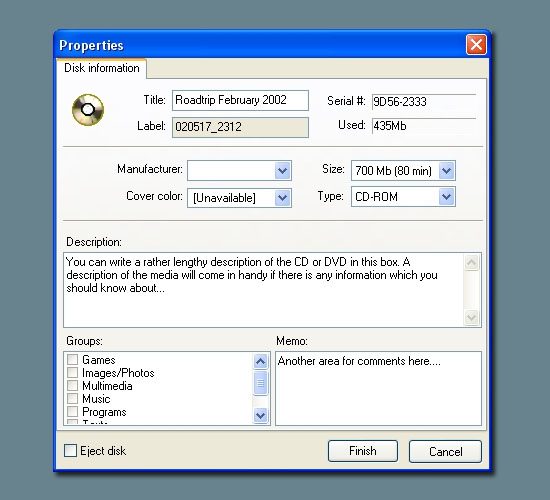Click inside the Memo text box
This screenshot has height=500, width=550.
tap(378, 388)
